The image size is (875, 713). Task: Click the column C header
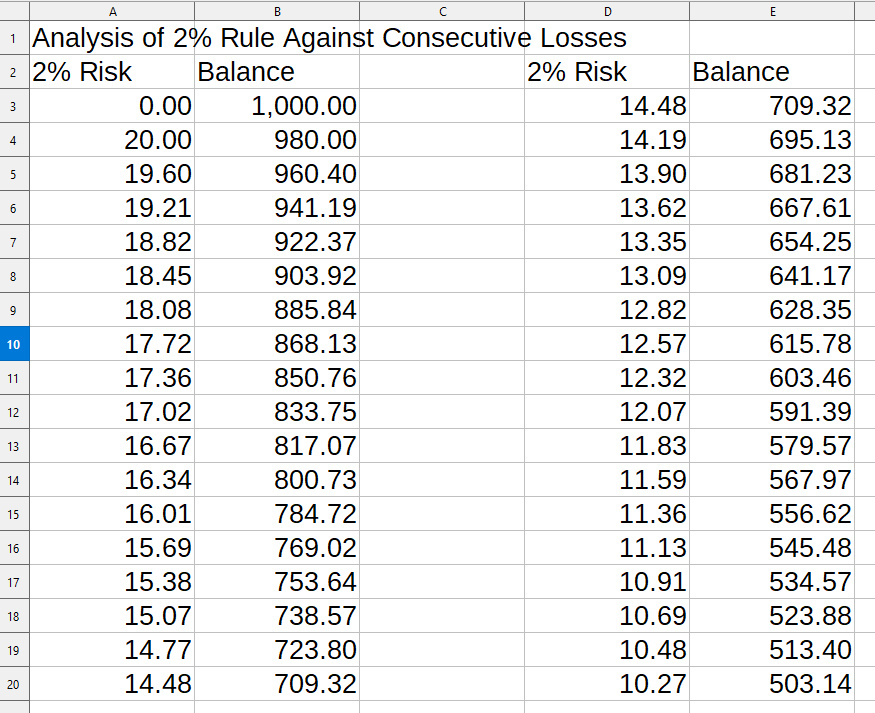[441, 11]
